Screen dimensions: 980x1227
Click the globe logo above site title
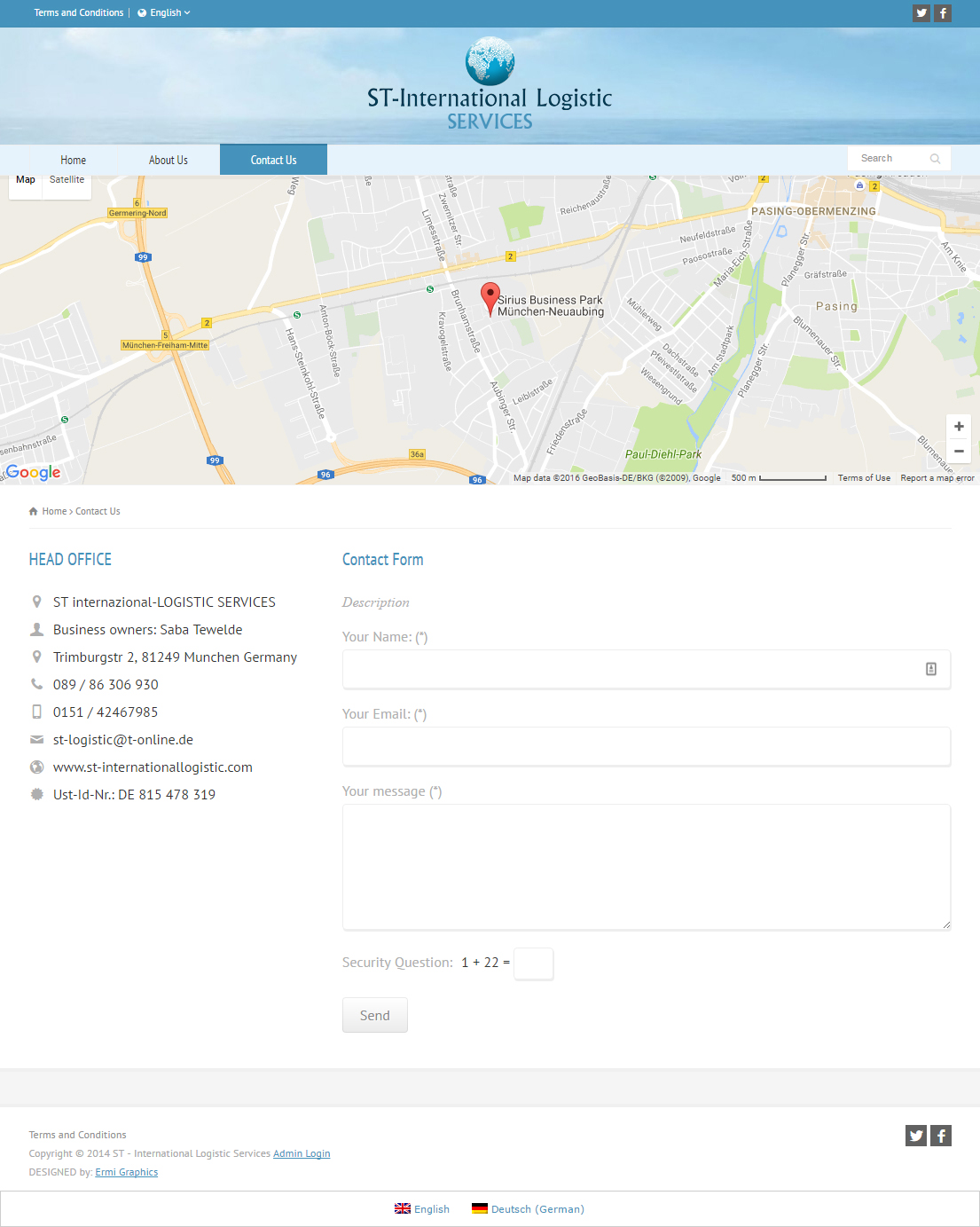490,60
